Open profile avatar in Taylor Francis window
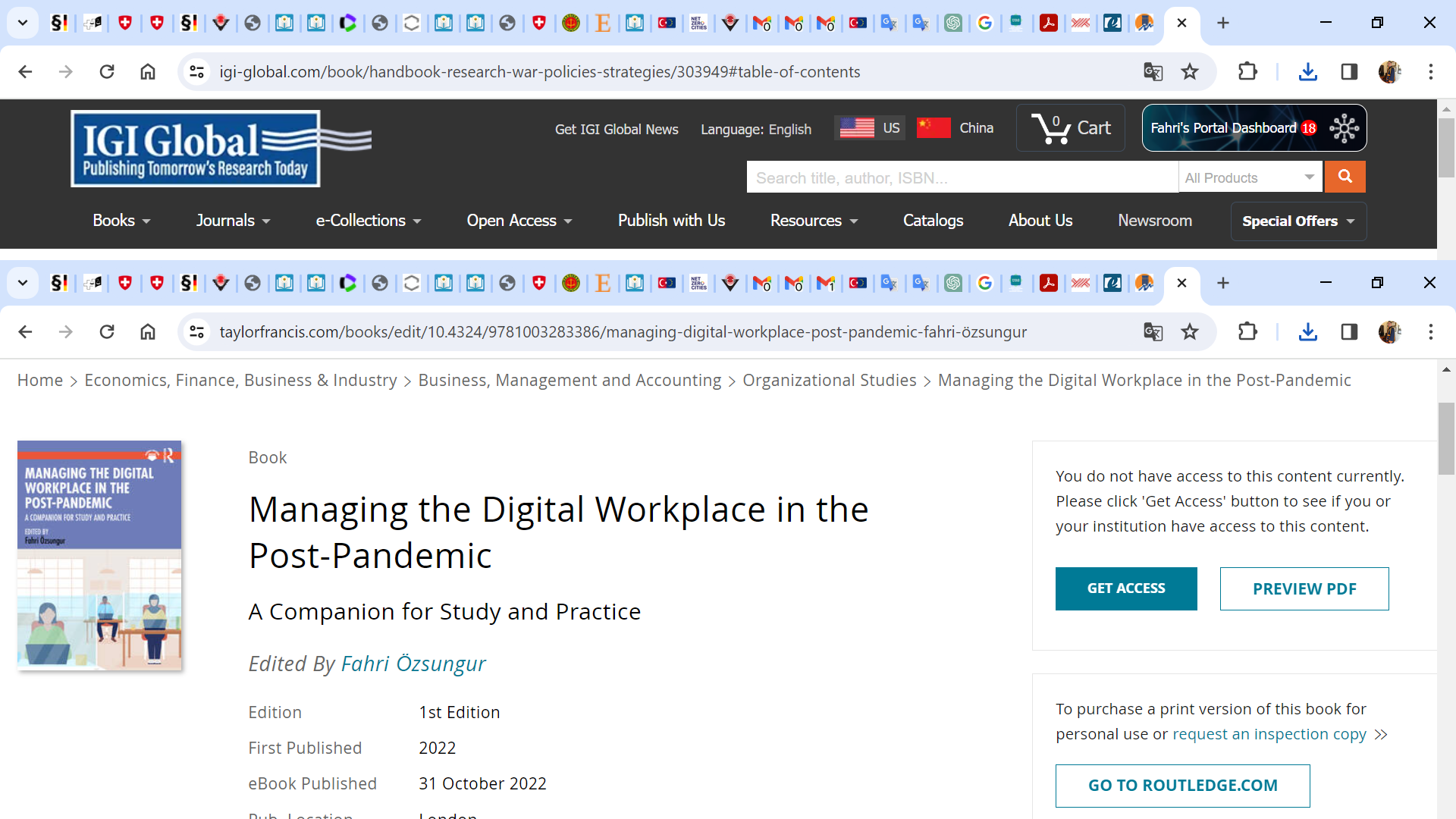The height and width of the screenshot is (819, 1456). (x=1390, y=331)
